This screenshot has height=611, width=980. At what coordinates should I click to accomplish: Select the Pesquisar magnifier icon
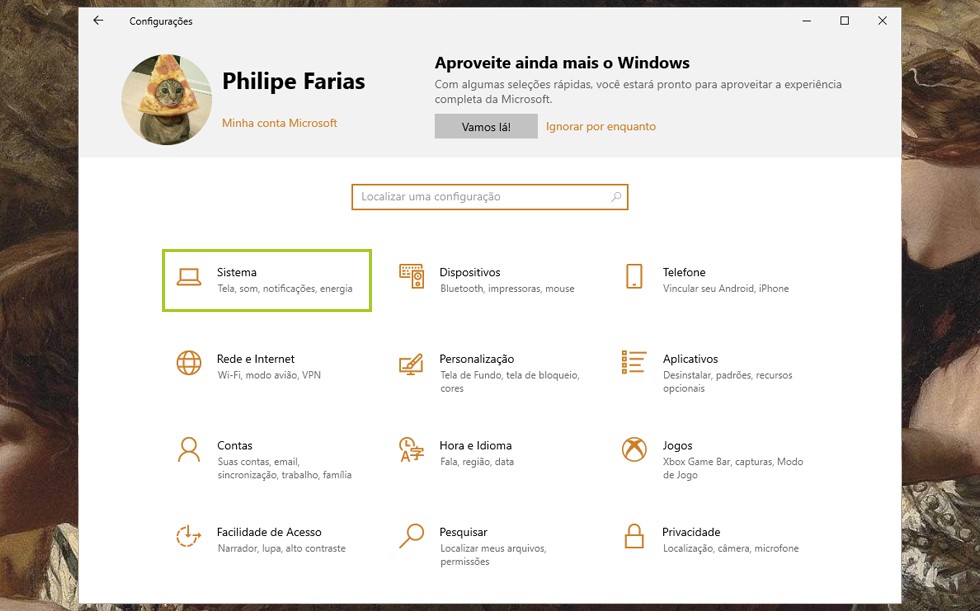[x=411, y=536]
